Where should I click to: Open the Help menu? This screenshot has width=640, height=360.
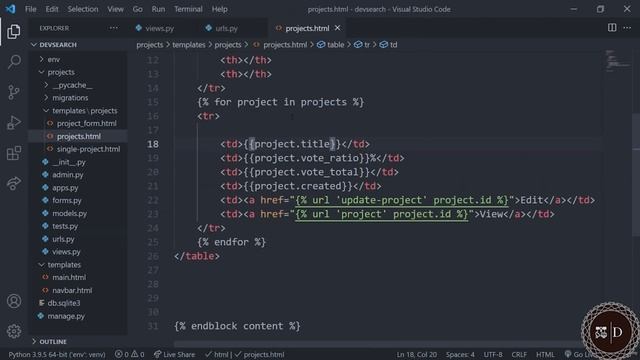tap(220, 9)
